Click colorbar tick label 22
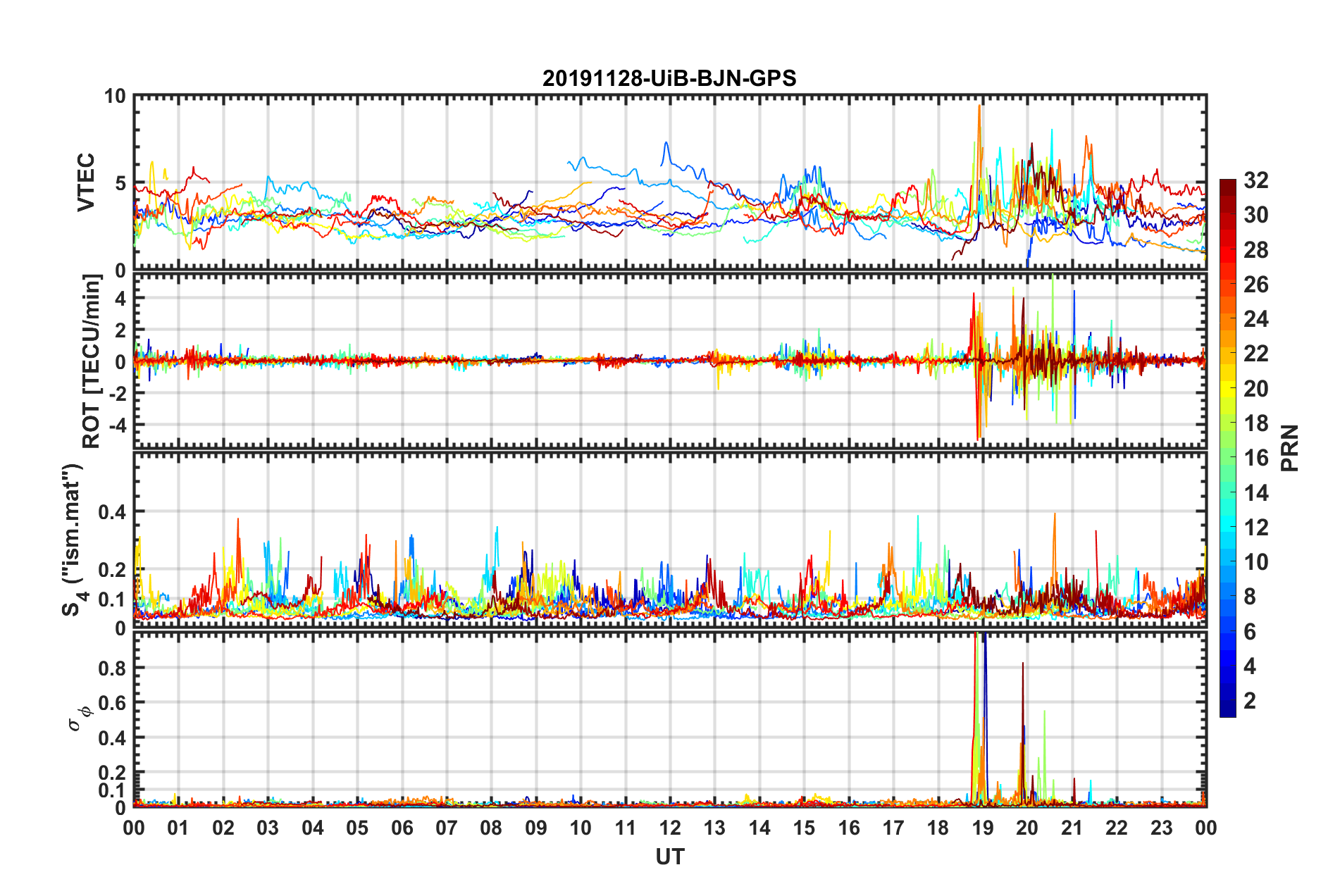This screenshot has height=896, width=1340. click(x=1255, y=354)
